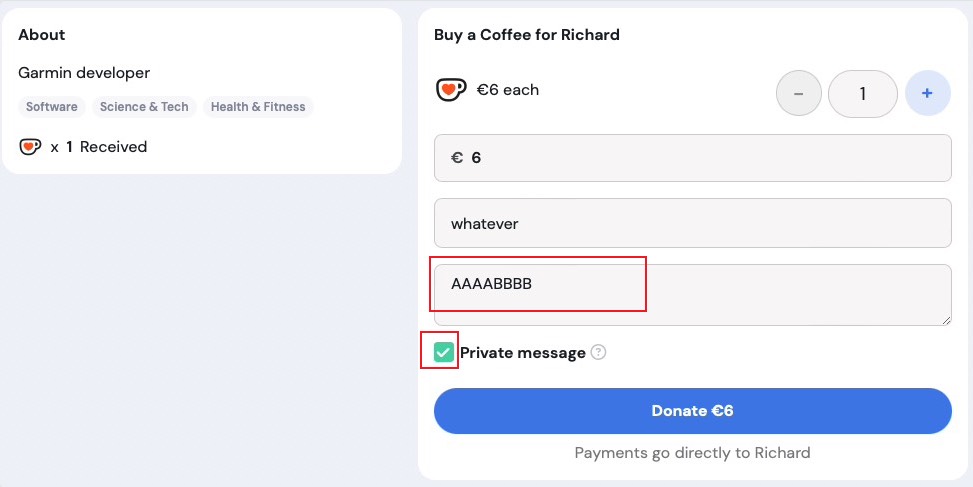Focus the euro amount field showing 6

click(693, 158)
